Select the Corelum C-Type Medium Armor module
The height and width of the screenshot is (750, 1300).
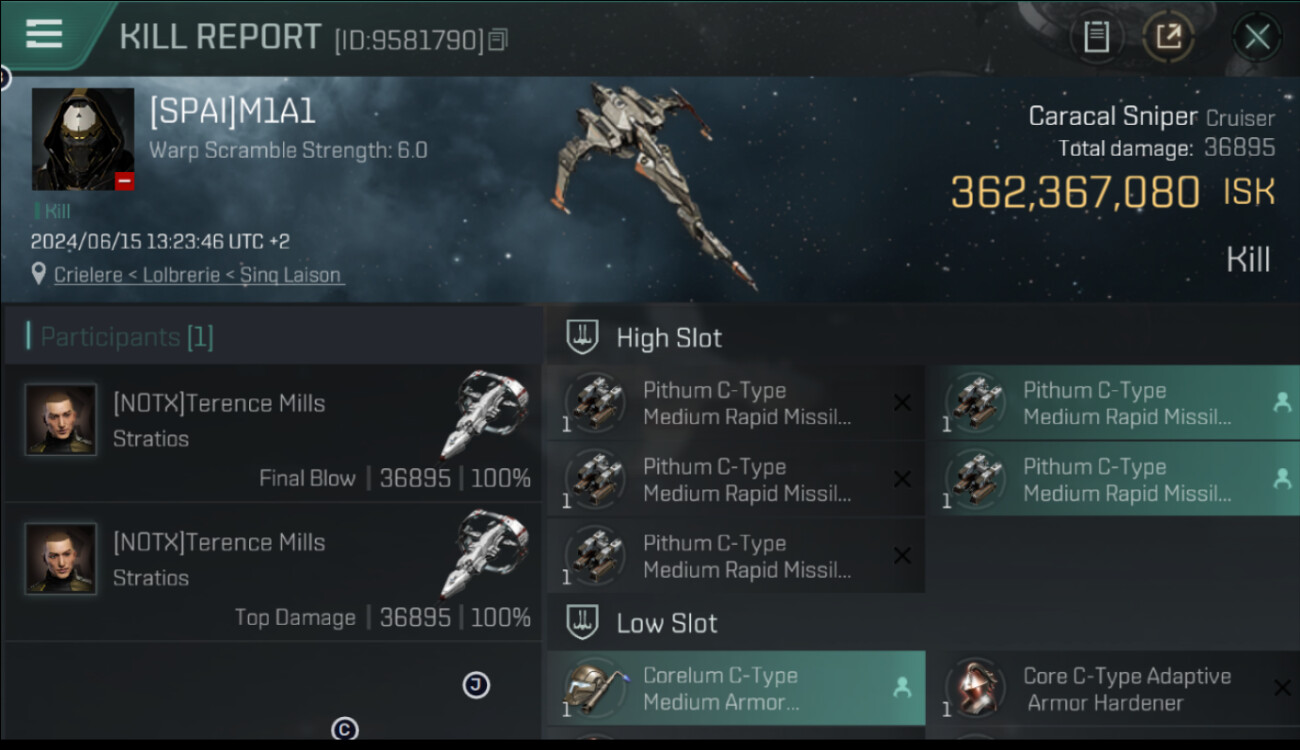click(735, 688)
